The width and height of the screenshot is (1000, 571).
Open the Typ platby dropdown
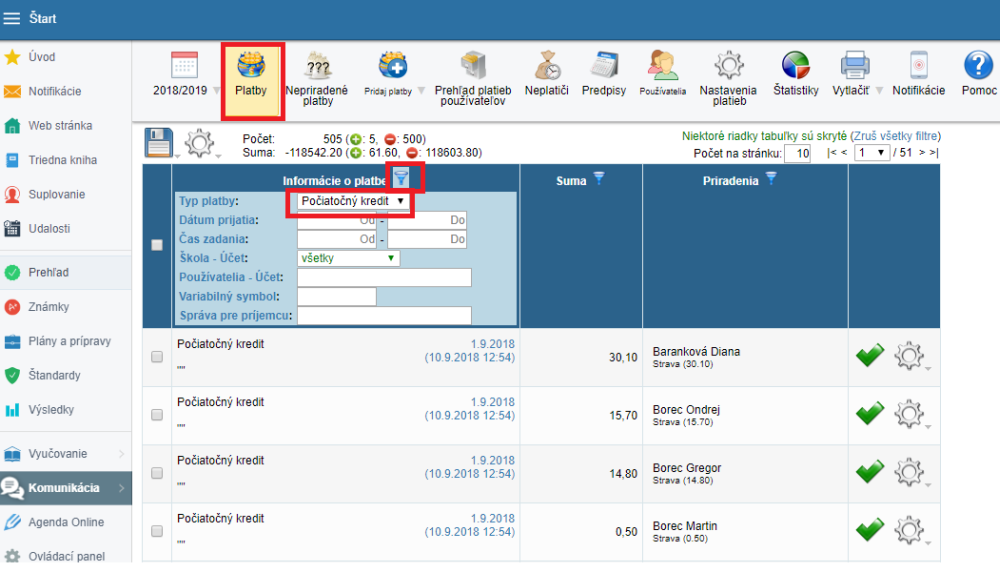click(353, 201)
